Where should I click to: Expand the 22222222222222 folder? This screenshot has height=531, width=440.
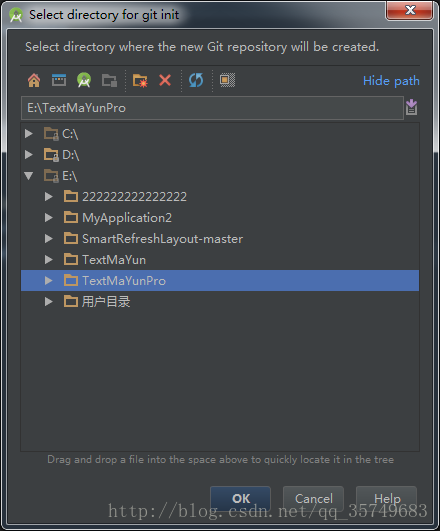pyautogui.click(x=49, y=197)
